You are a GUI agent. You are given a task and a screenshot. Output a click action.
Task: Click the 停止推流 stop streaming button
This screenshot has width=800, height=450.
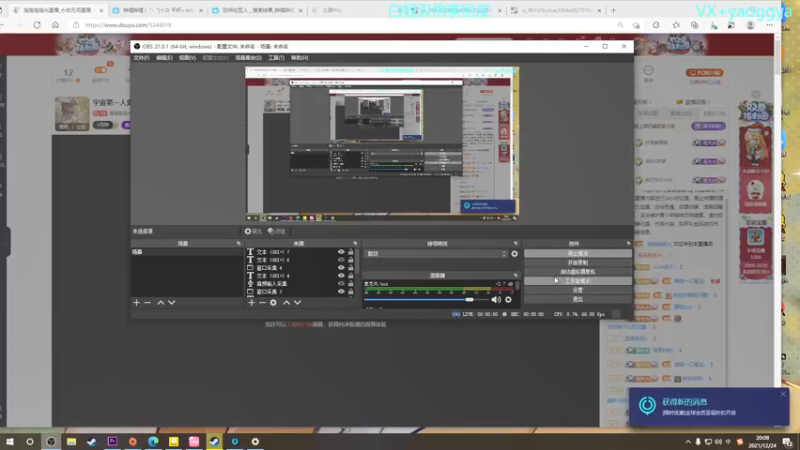click(x=578, y=253)
